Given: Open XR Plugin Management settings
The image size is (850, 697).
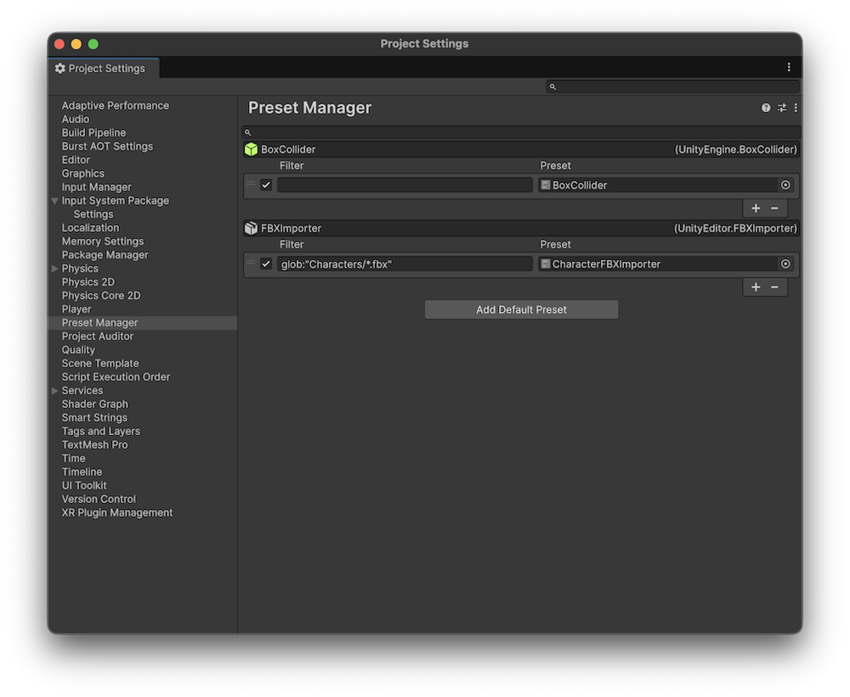Looking at the screenshot, I should [117, 513].
